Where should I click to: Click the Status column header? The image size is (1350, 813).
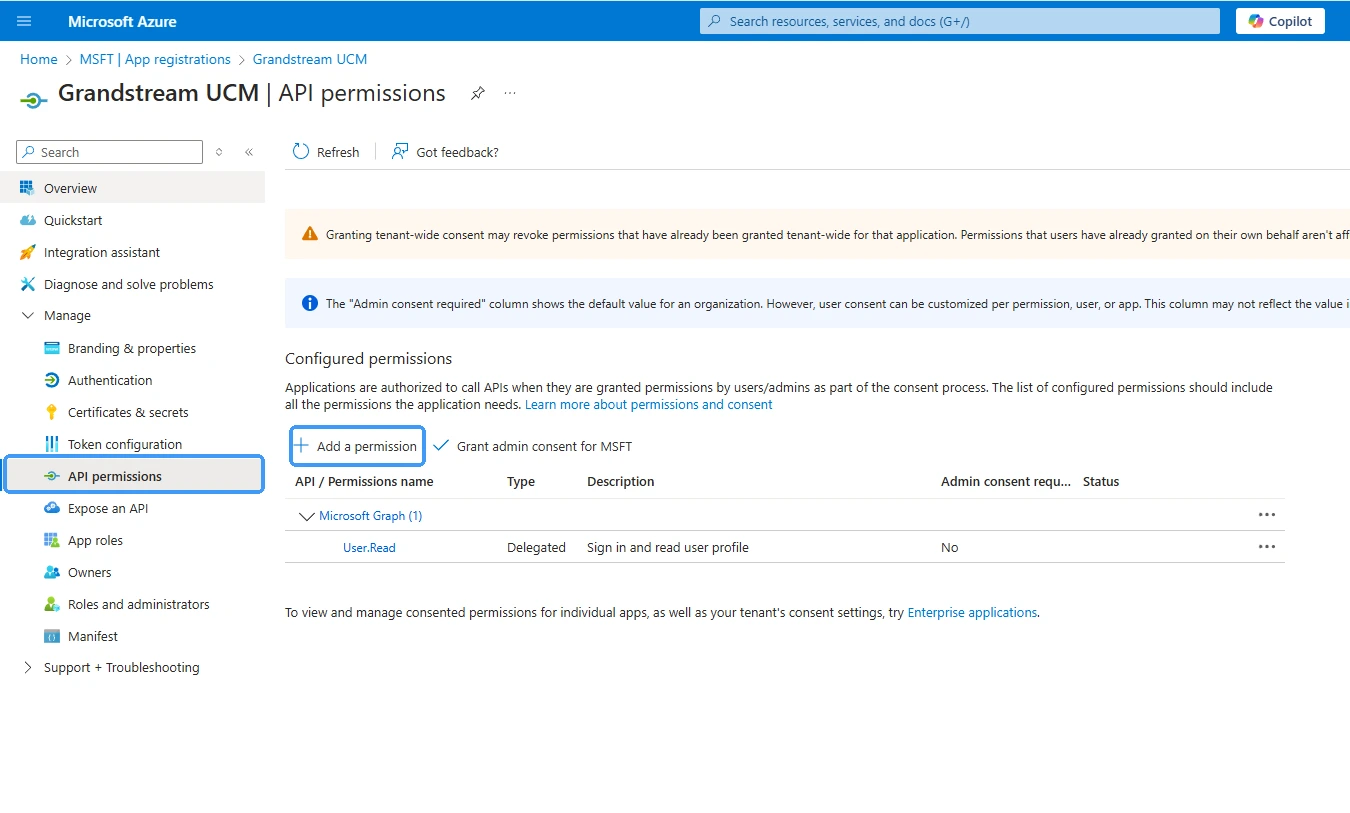point(1101,481)
